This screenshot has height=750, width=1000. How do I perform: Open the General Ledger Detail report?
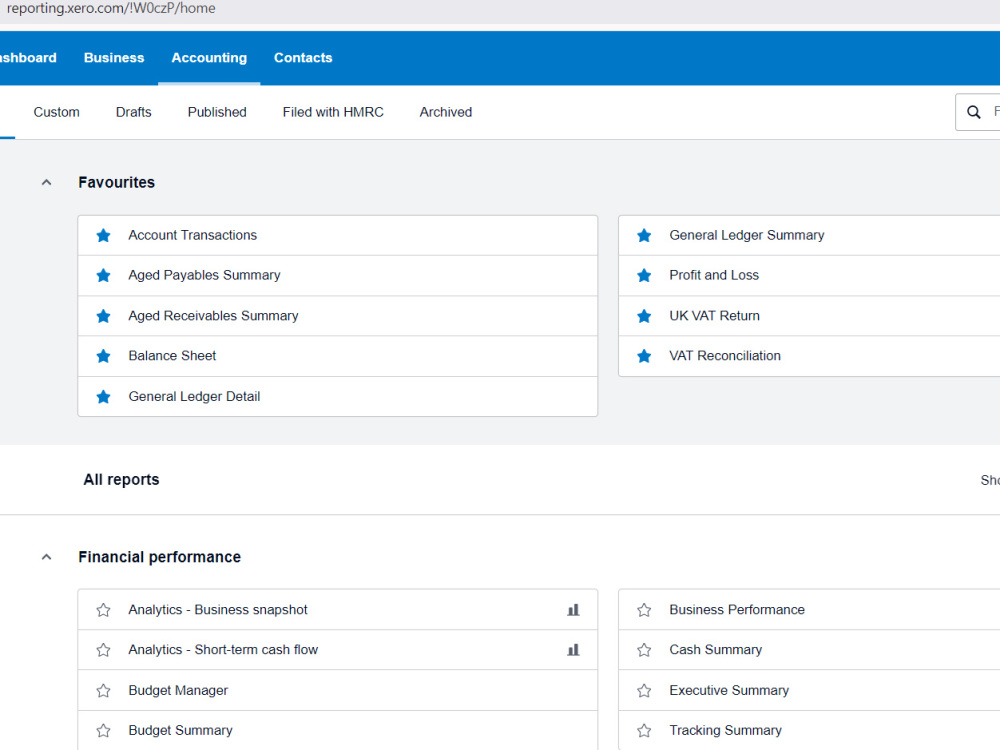click(x=194, y=397)
